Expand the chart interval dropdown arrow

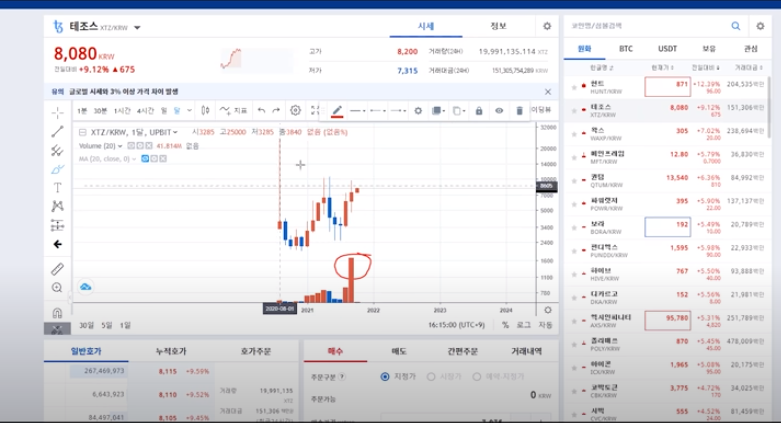tap(189, 111)
